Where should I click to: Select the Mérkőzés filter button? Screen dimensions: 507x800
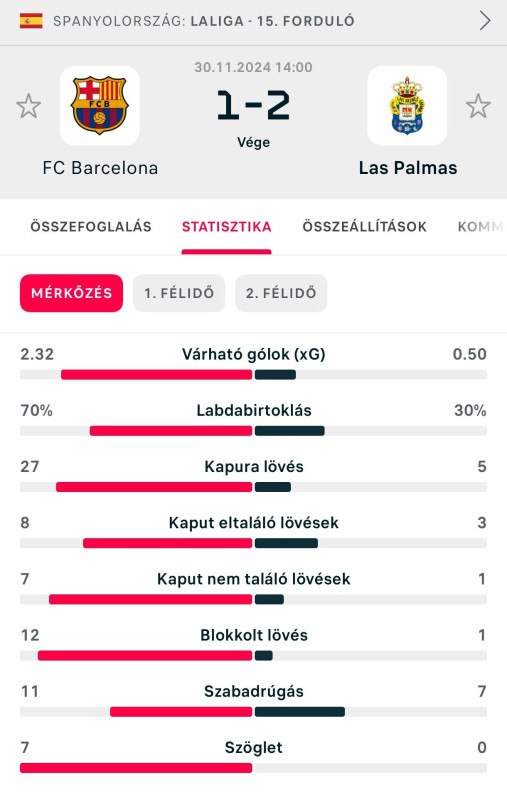pyautogui.click(x=71, y=293)
